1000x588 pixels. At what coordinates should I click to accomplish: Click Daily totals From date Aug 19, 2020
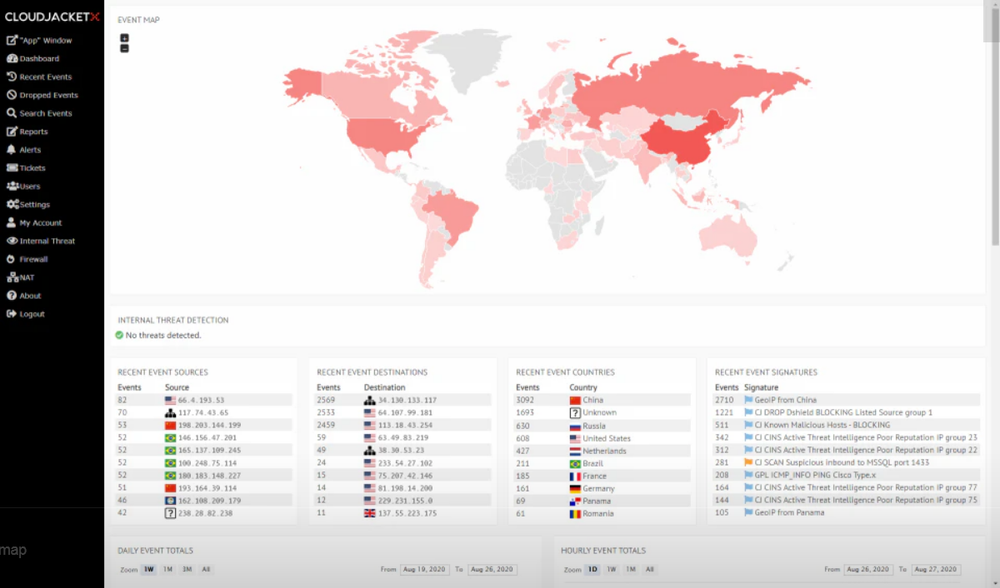(x=423, y=570)
